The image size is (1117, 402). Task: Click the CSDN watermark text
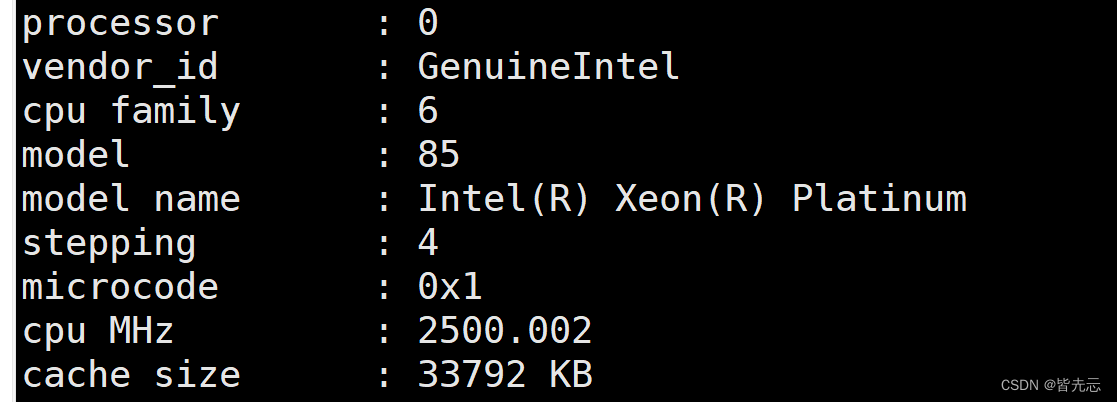[x=1051, y=386]
